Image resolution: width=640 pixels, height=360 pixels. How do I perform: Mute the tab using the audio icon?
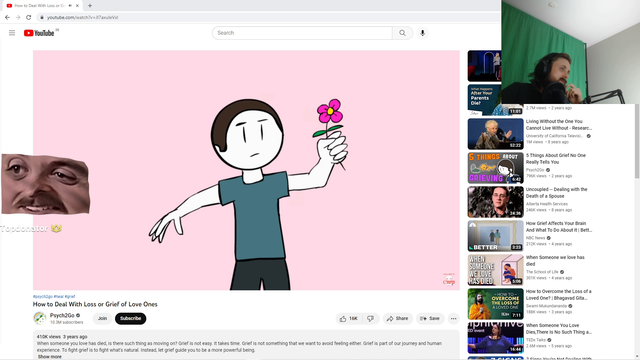[70, 6]
